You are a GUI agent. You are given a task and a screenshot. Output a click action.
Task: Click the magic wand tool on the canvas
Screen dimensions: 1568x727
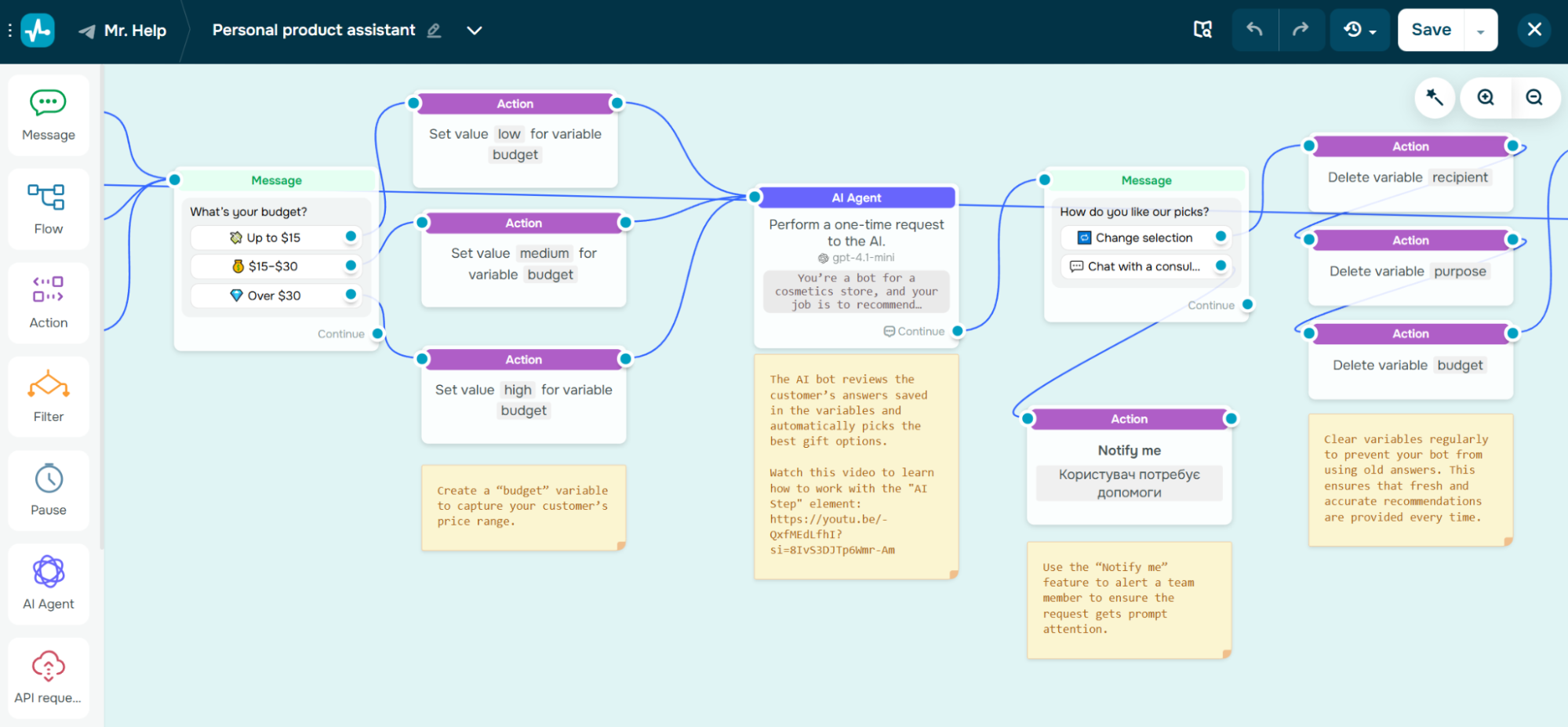(x=1434, y=97)
